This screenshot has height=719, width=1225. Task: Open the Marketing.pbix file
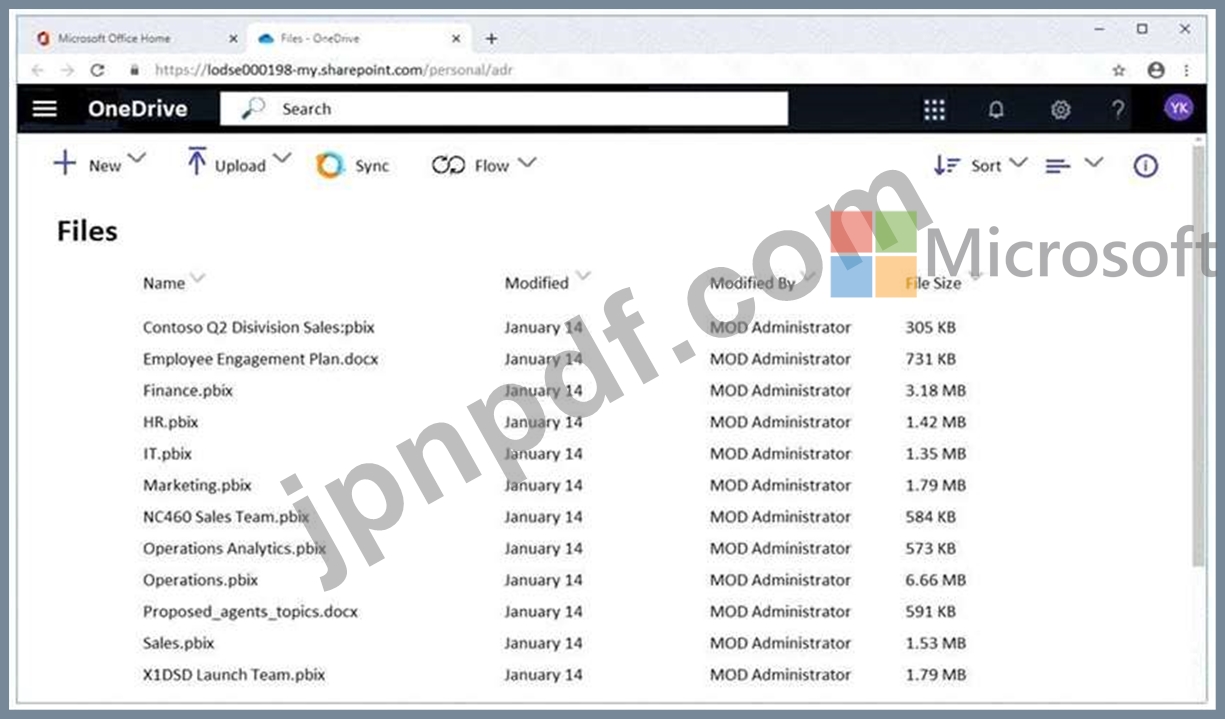click(x=197, y=485)
